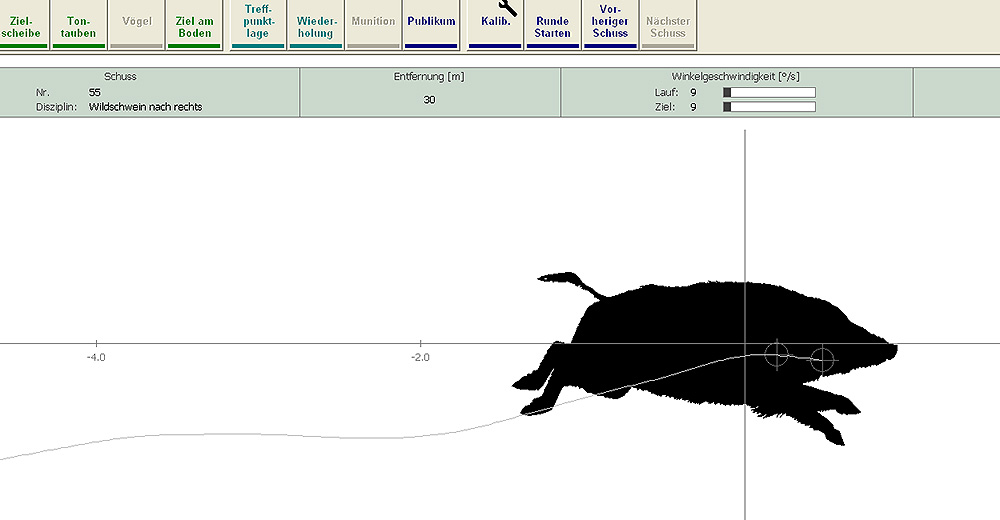Image resolution: width=1000 pixels, height=520 pixels.
Task: Click the -2.0 axis tick label
Action: [x=420, y=357]
